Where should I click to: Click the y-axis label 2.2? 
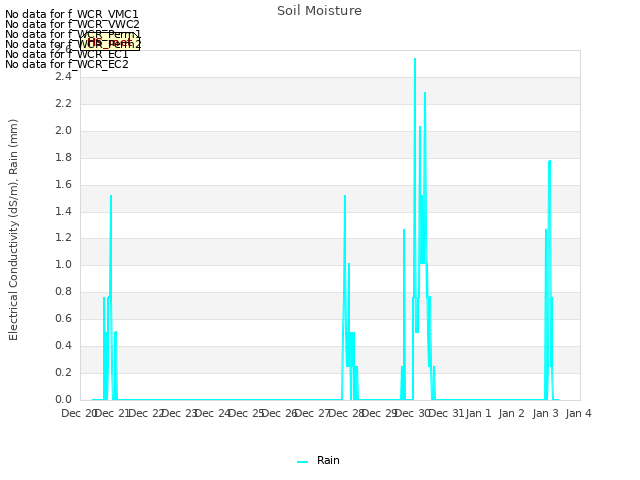pos(63,104)
